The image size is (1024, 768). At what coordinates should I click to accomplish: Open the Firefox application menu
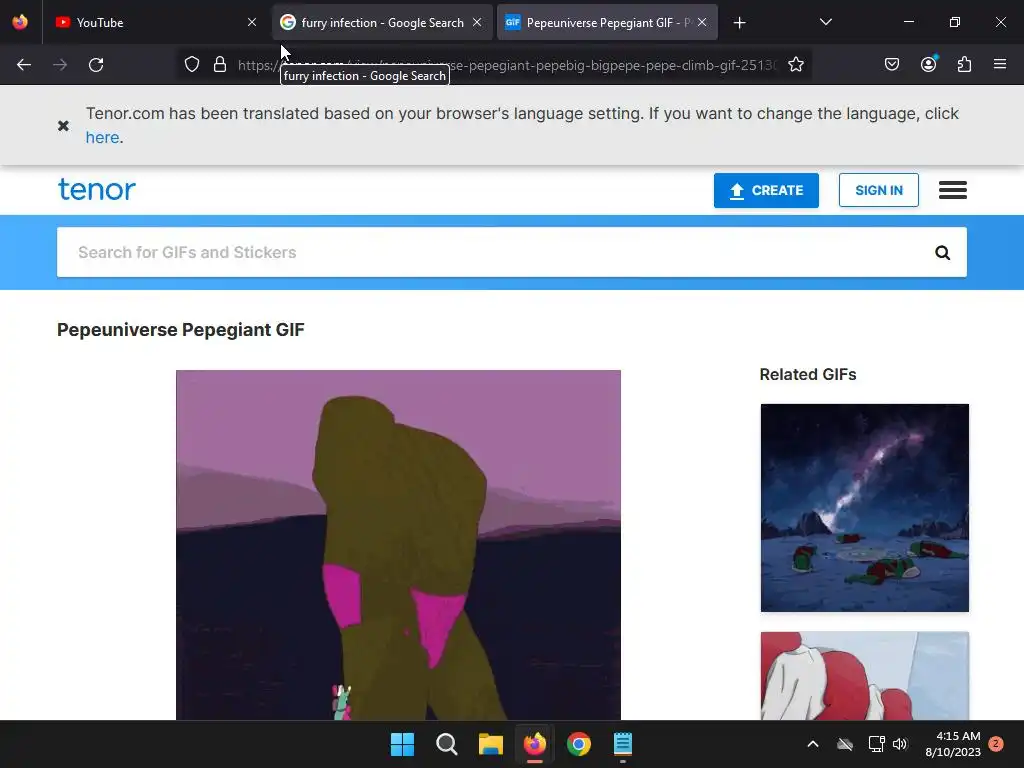1000,65
